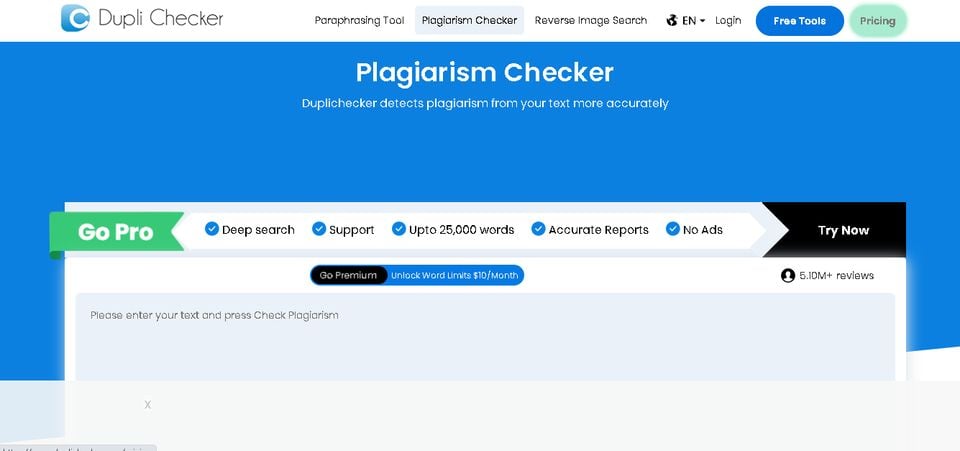Viewport: 960px width, 451px height.
Task: Open the Paraphrasing Tool page
Action: pos(359,20)
